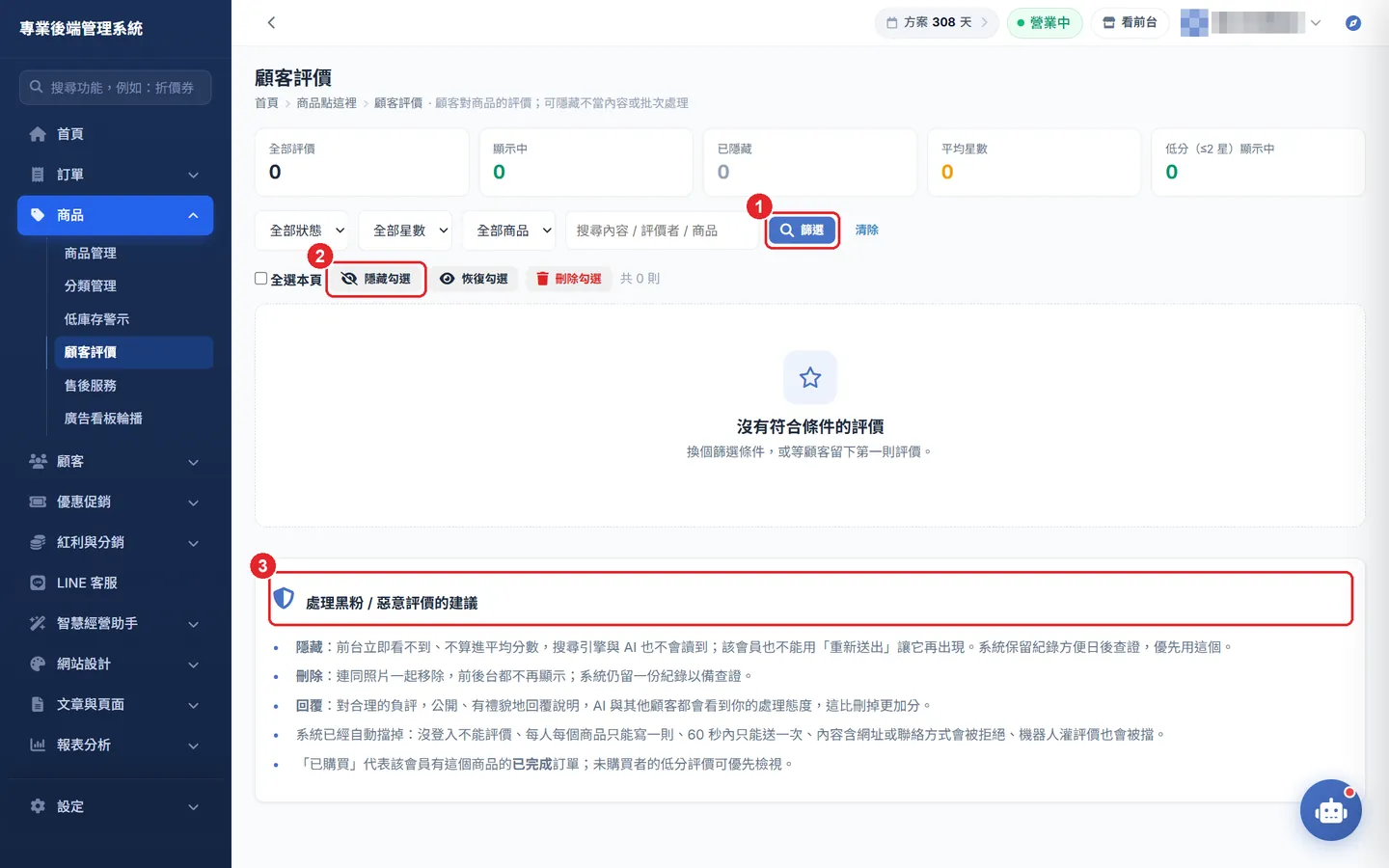This screenshot has width=1389, height=868.
Task: Click the order list icon beside 訂單
Action: click(x=38, y=175)
